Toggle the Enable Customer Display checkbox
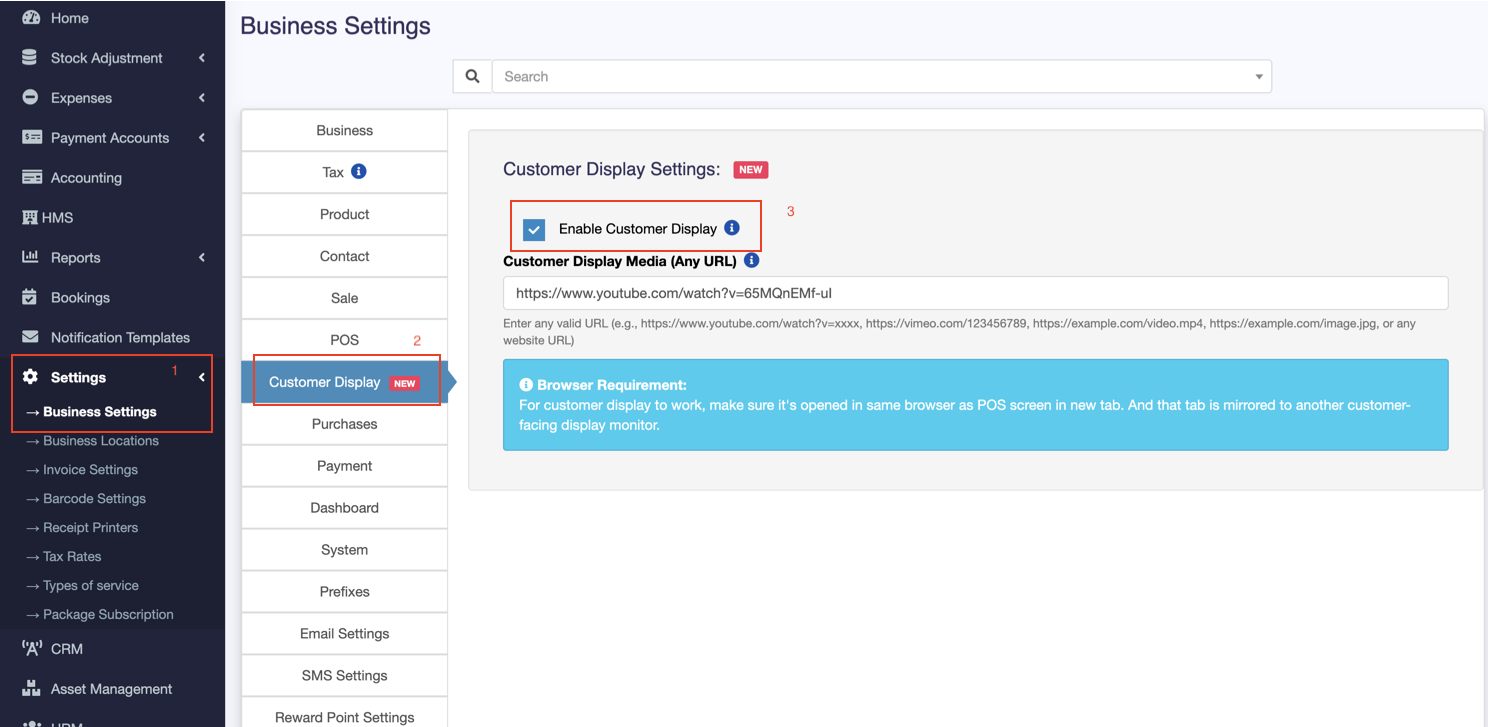This screenshot has height=727, width=1488. click(x=534, y=229)
